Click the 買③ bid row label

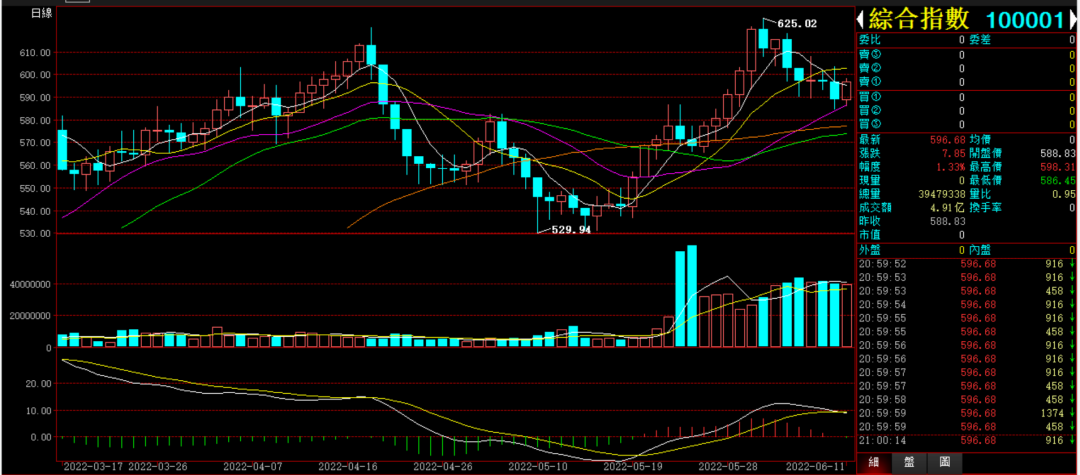(869, 125)
